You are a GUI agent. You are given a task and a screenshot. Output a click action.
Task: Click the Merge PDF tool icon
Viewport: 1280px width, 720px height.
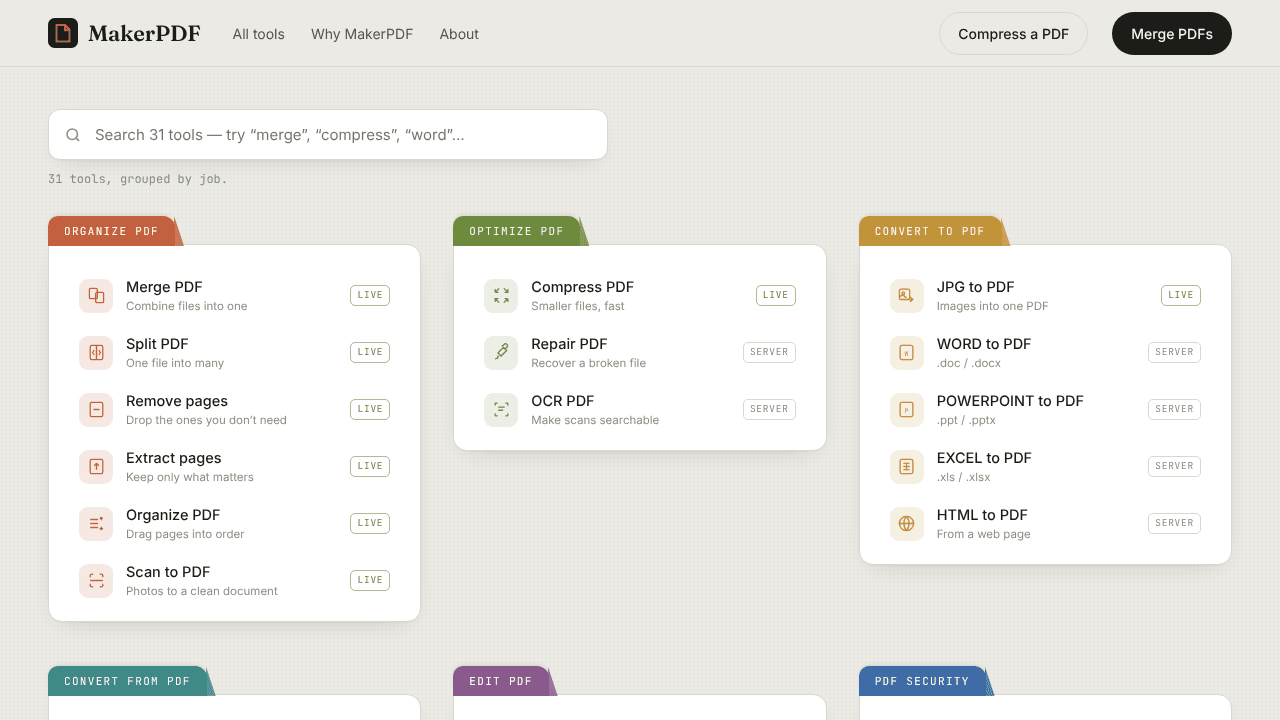point(96,295)
